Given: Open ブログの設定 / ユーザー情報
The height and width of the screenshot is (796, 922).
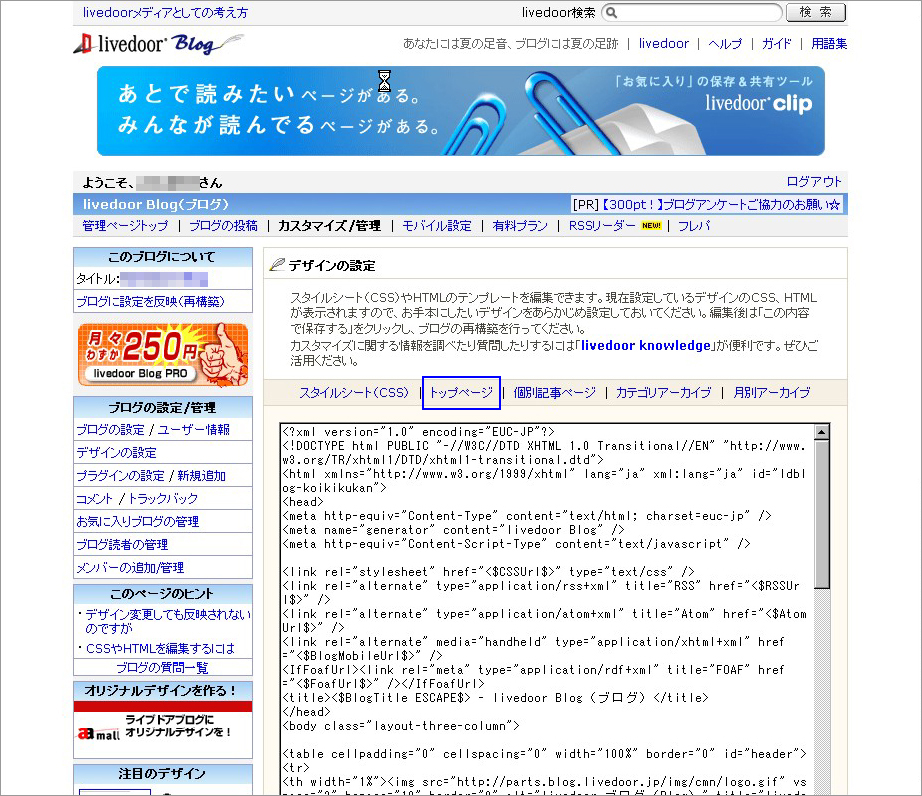Looking at the screenshot, I should (153, 430).
